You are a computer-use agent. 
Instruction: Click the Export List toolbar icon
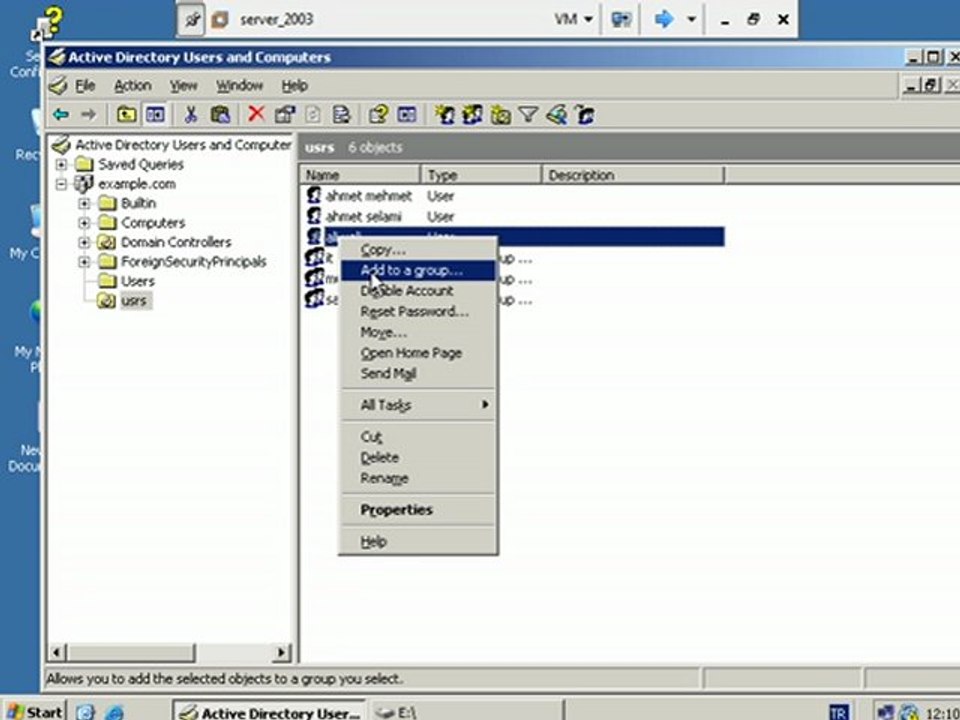tap(341, 114)
